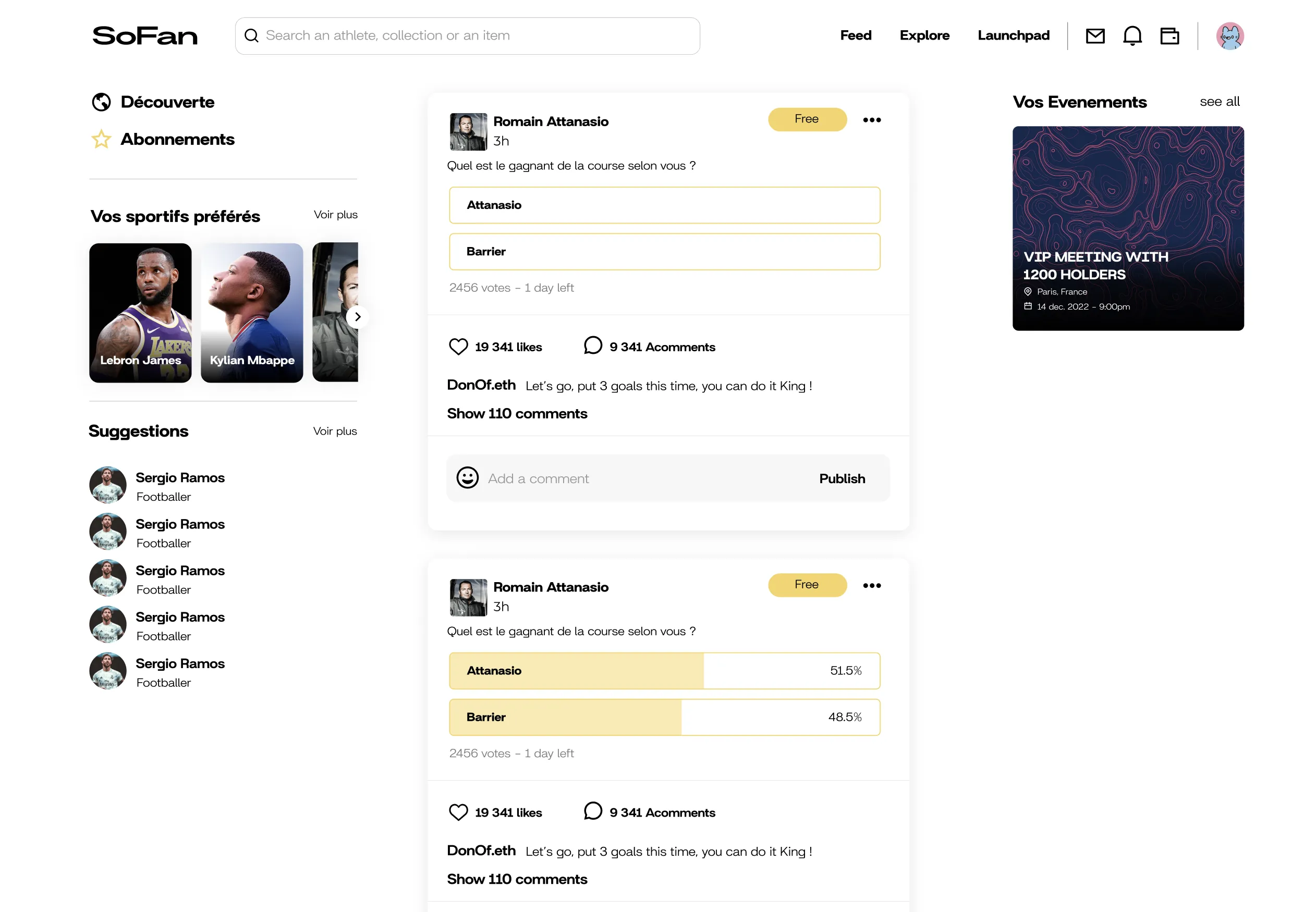Open comments bubble icon on first post

pos(593,346)
